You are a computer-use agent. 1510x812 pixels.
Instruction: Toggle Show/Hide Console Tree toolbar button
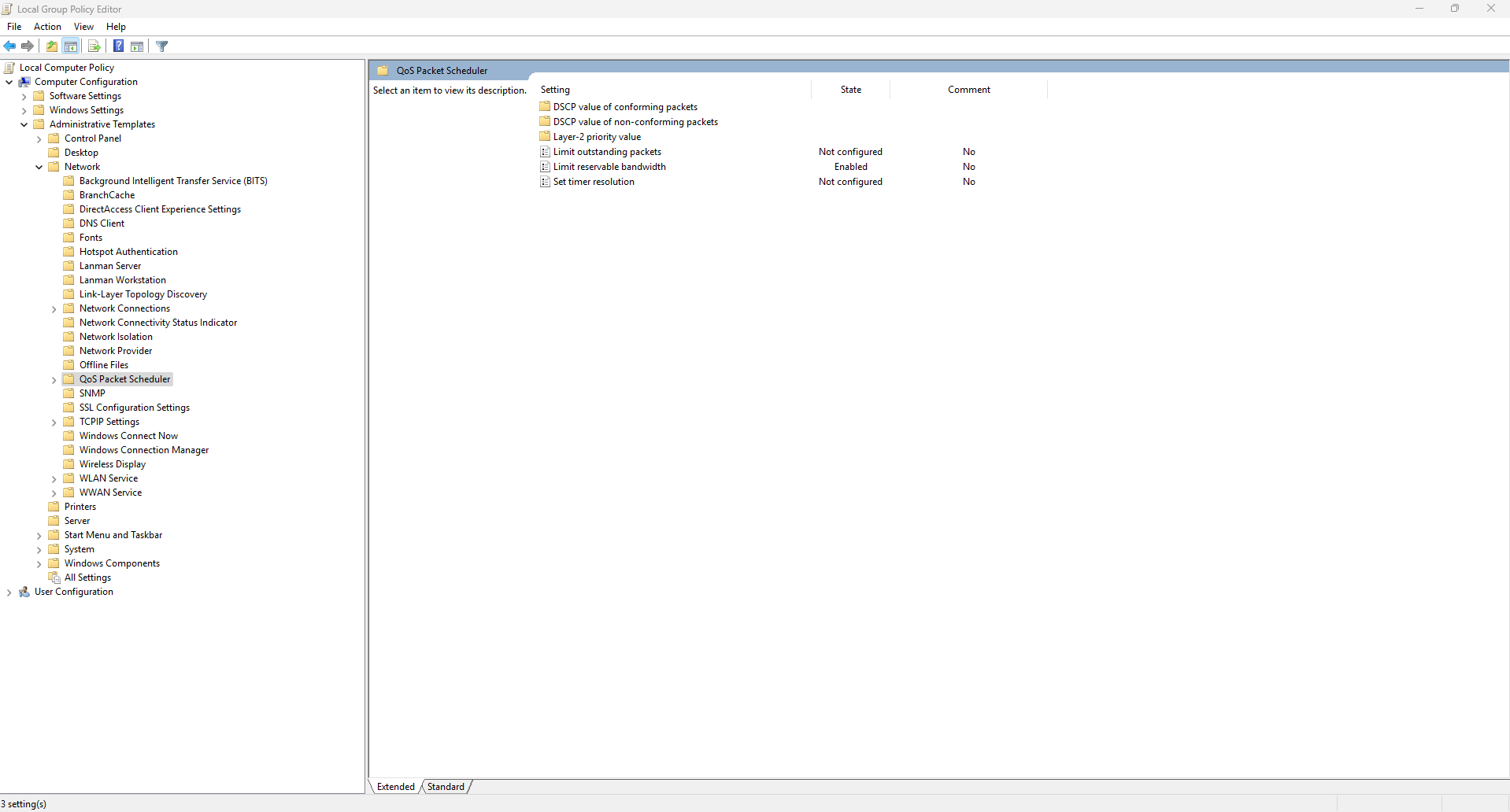71,46
